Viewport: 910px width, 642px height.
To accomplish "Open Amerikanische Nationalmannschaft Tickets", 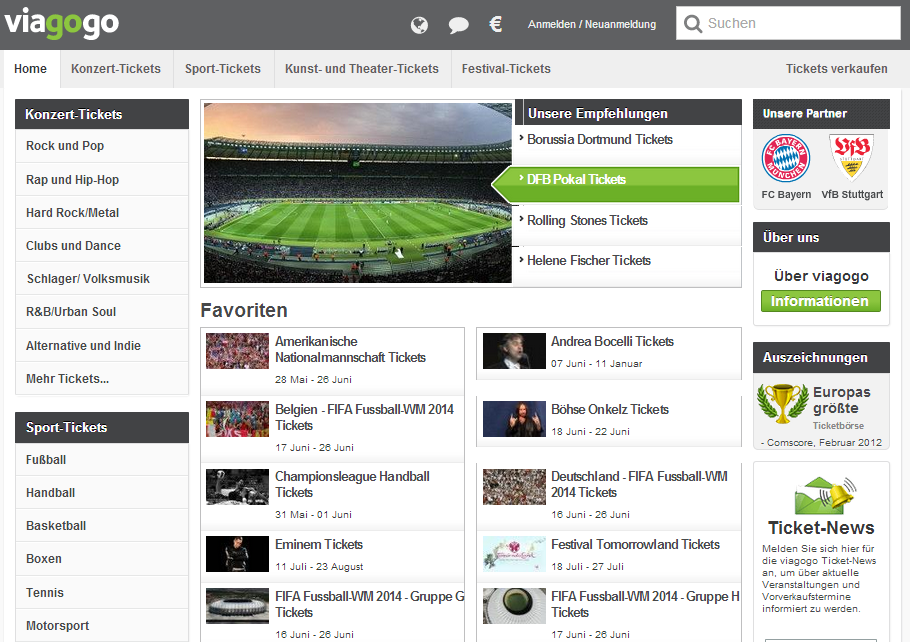I will point(351,349).
